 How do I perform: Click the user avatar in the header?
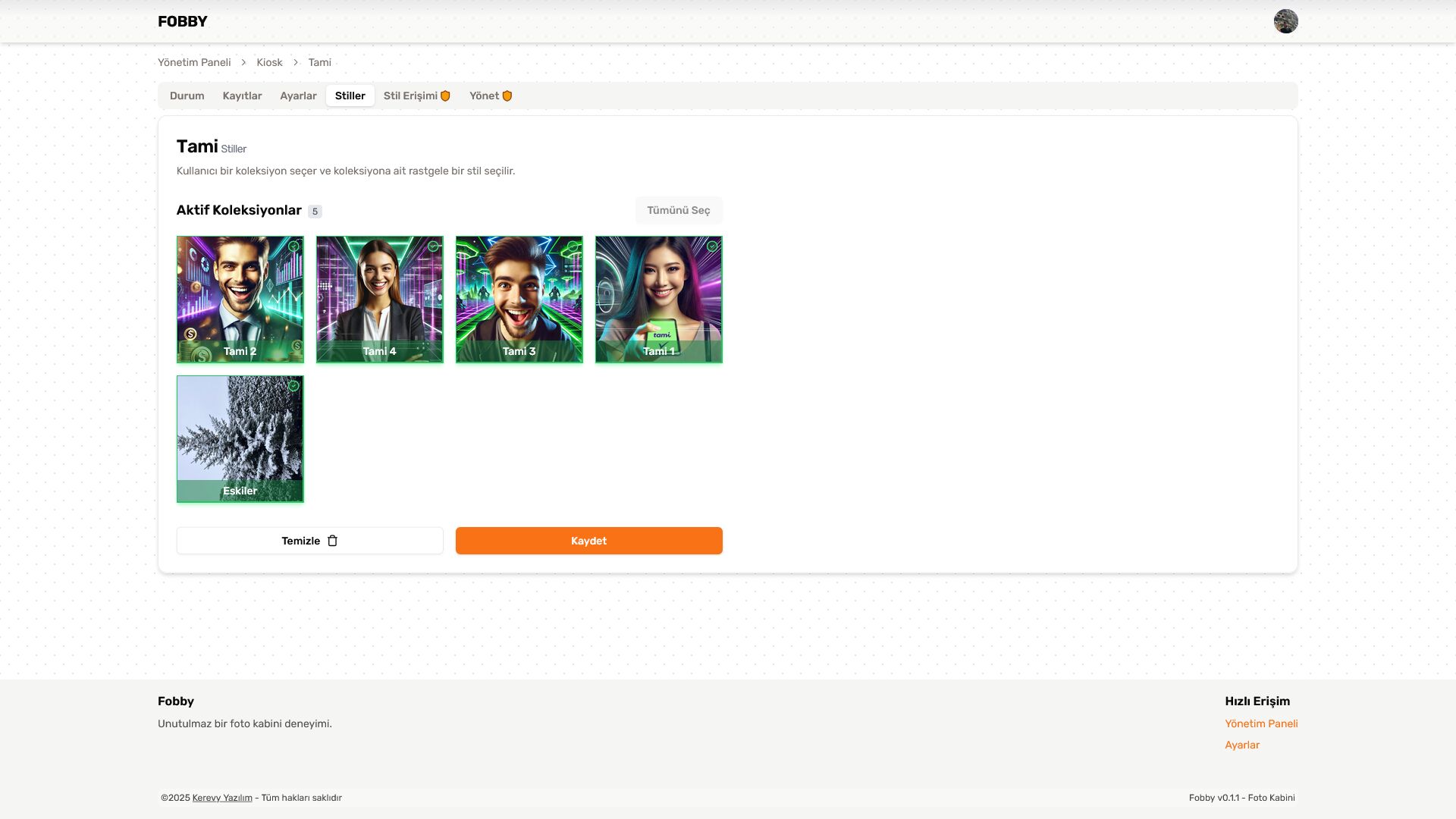pos(1285,21)
